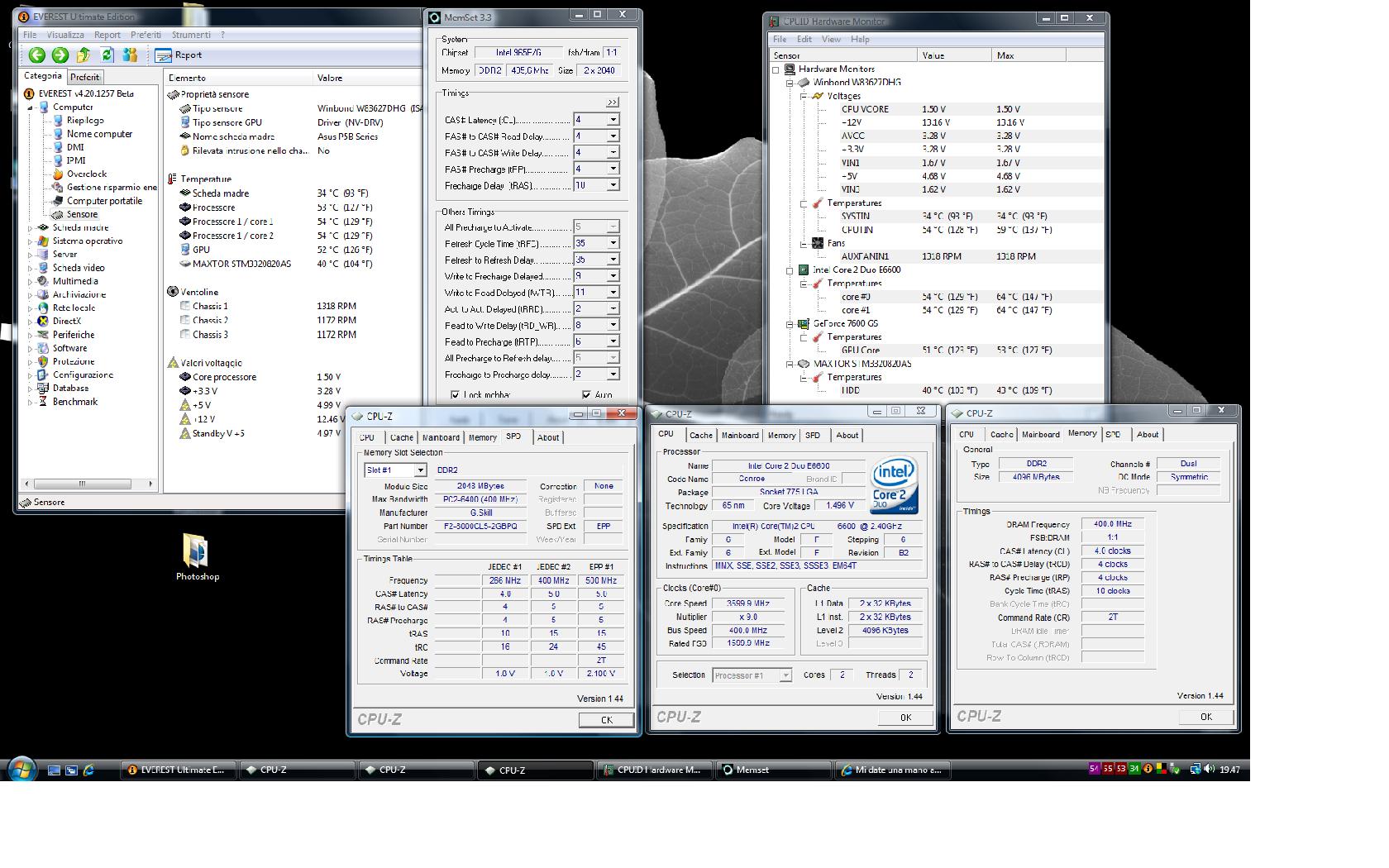The height and width of the screenshot is (868, 1389).
Task: Select Multimedia item in EVEREST tree
Action: click(x=69, y=281)
